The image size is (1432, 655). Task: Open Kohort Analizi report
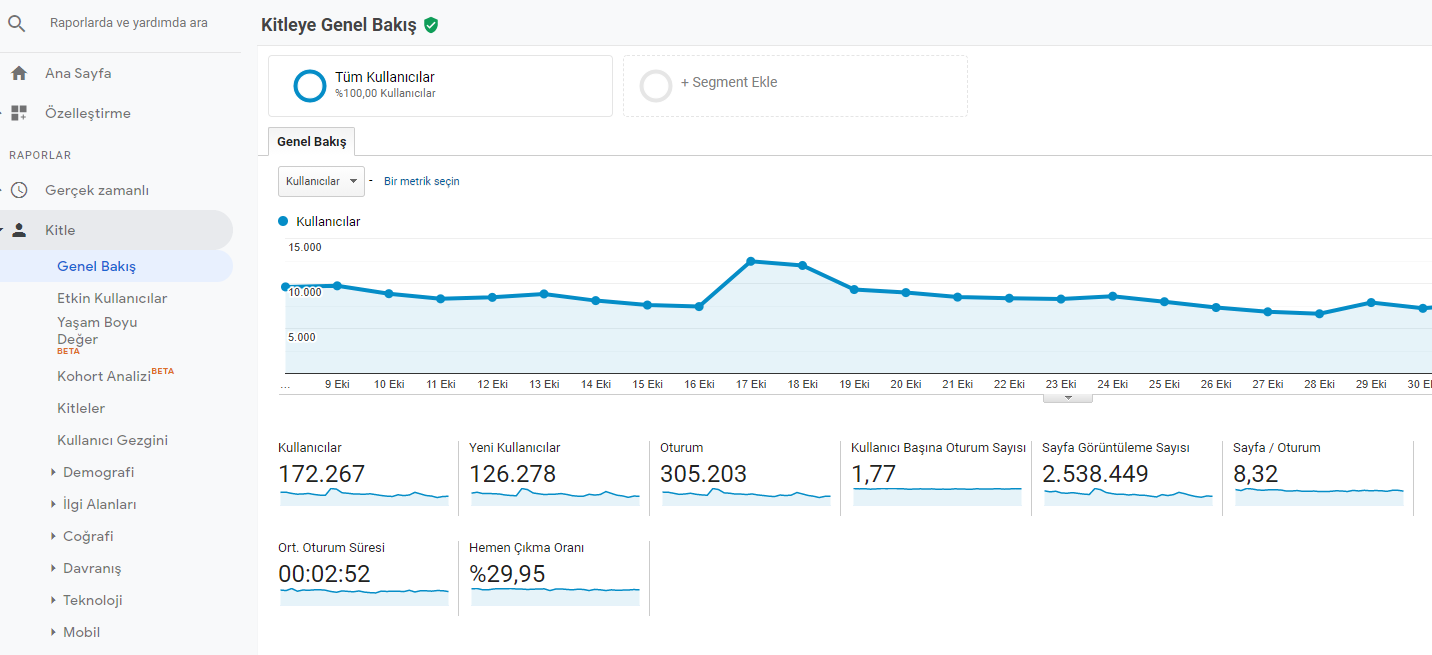tap(104, 376)
